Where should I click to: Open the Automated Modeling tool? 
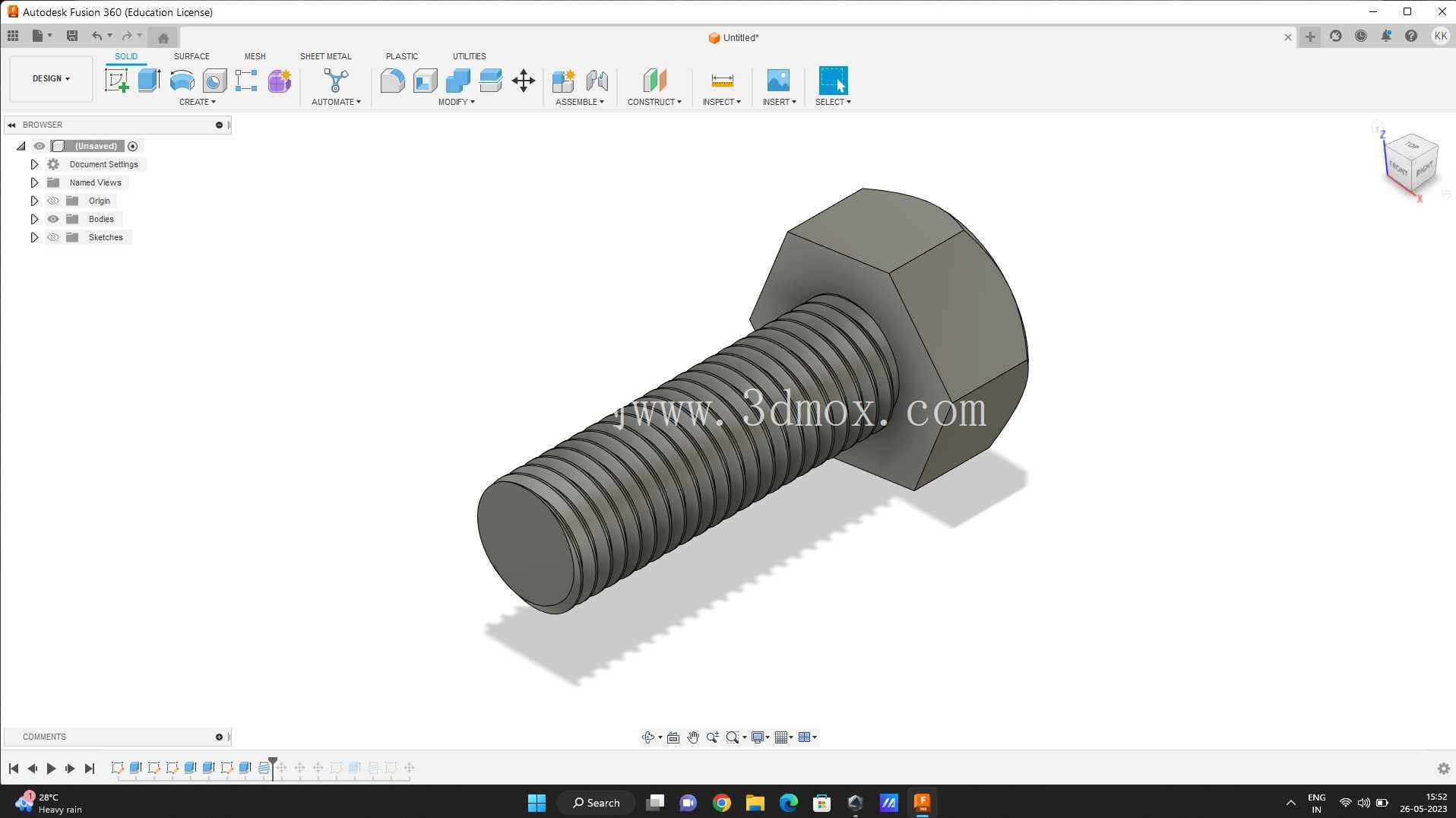click(336, 81)
